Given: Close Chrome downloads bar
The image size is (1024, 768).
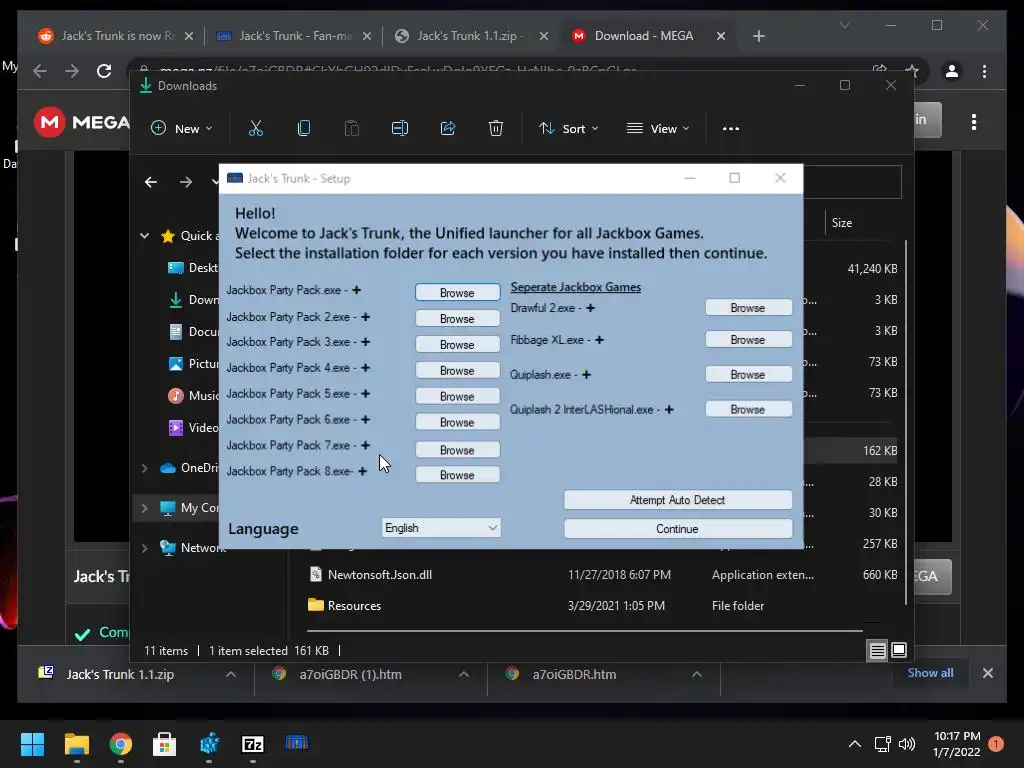Looking at the screenshot, I should pos(987,673).
